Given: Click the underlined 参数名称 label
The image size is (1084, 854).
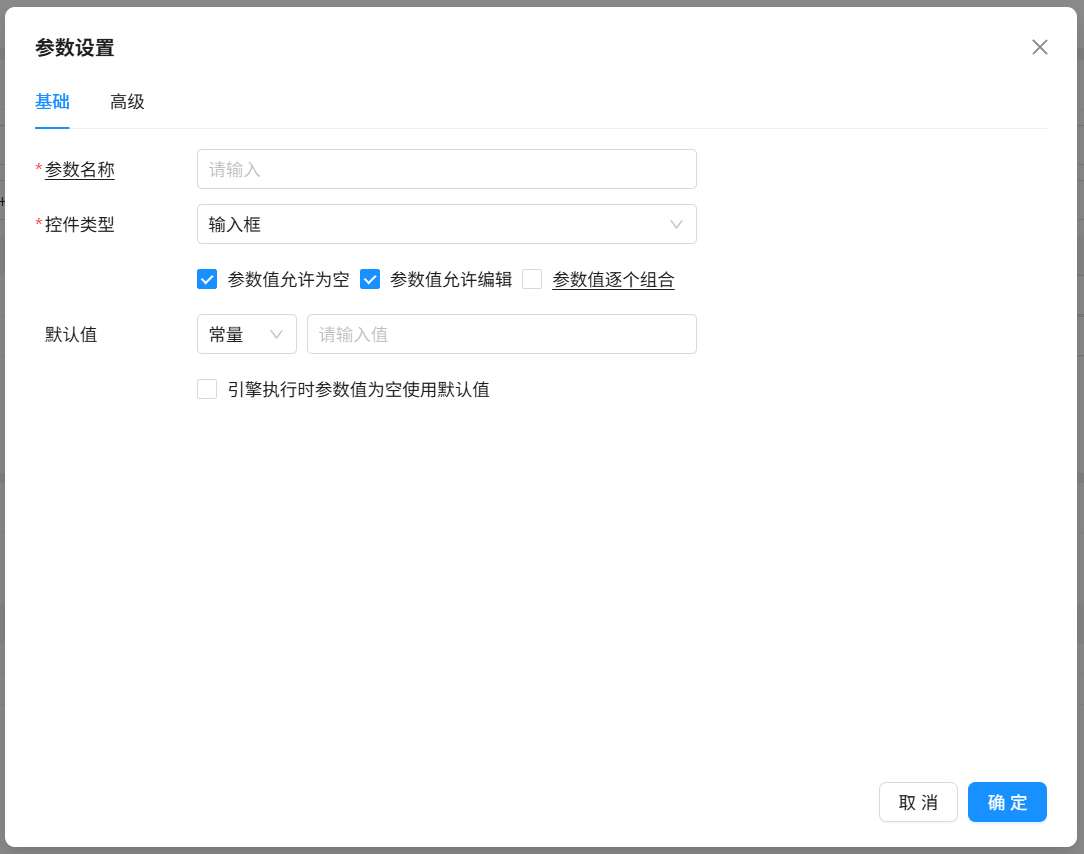Looking at the screenshot, I should 80,170.
